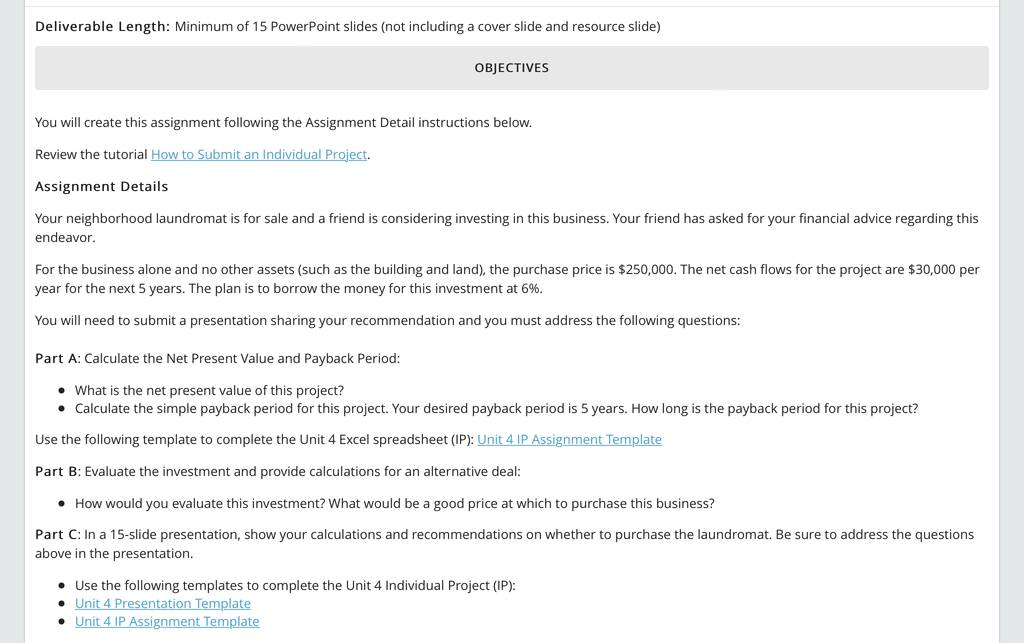
Task: Click the Part C label
Action: point(57,534)
